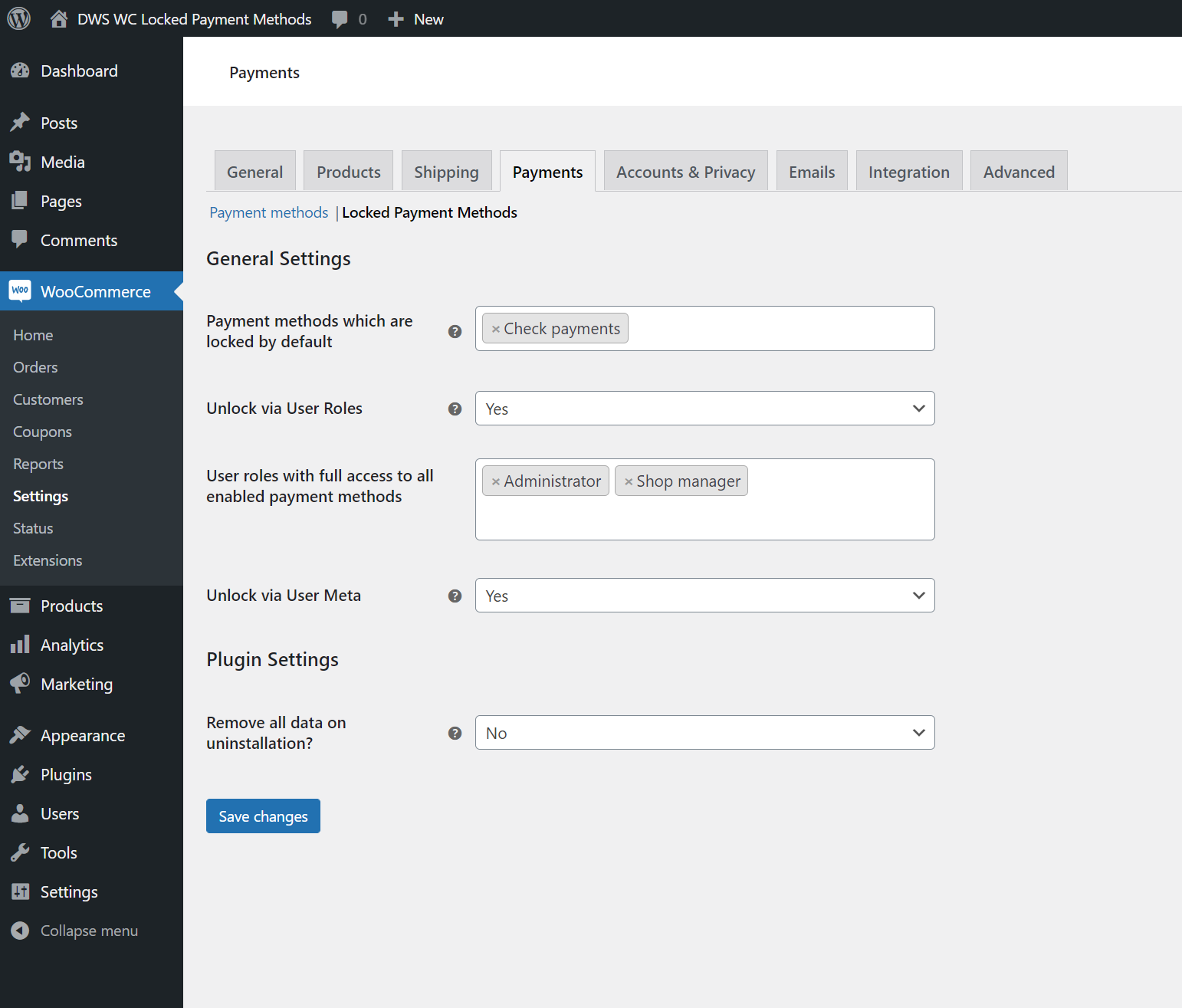Switch to the Advanced tab
Image resolution: width=1182 pixels, height=1008 pixels.
coord(1019,172)
